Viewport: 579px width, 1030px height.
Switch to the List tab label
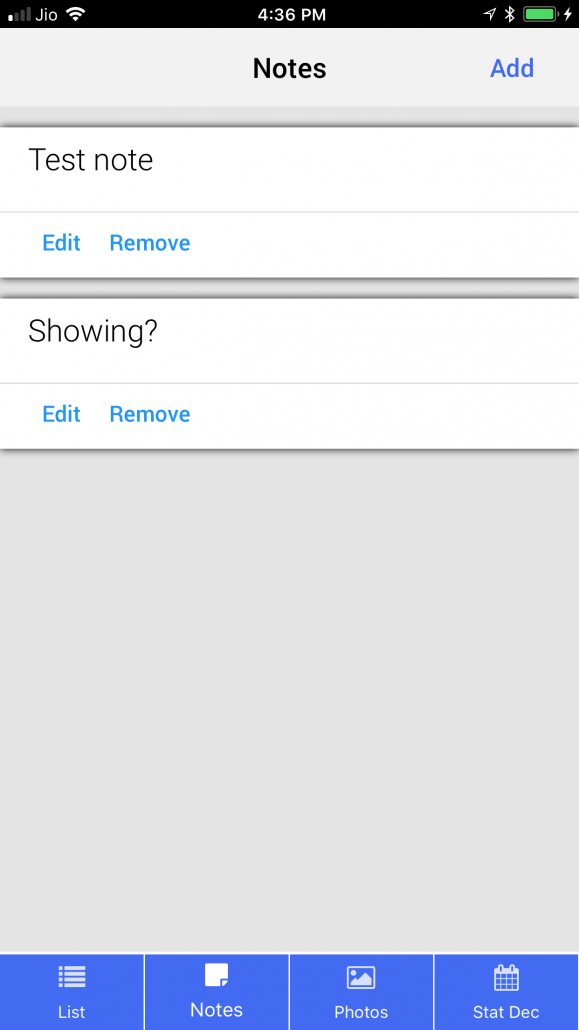(x=72, y=1012)
